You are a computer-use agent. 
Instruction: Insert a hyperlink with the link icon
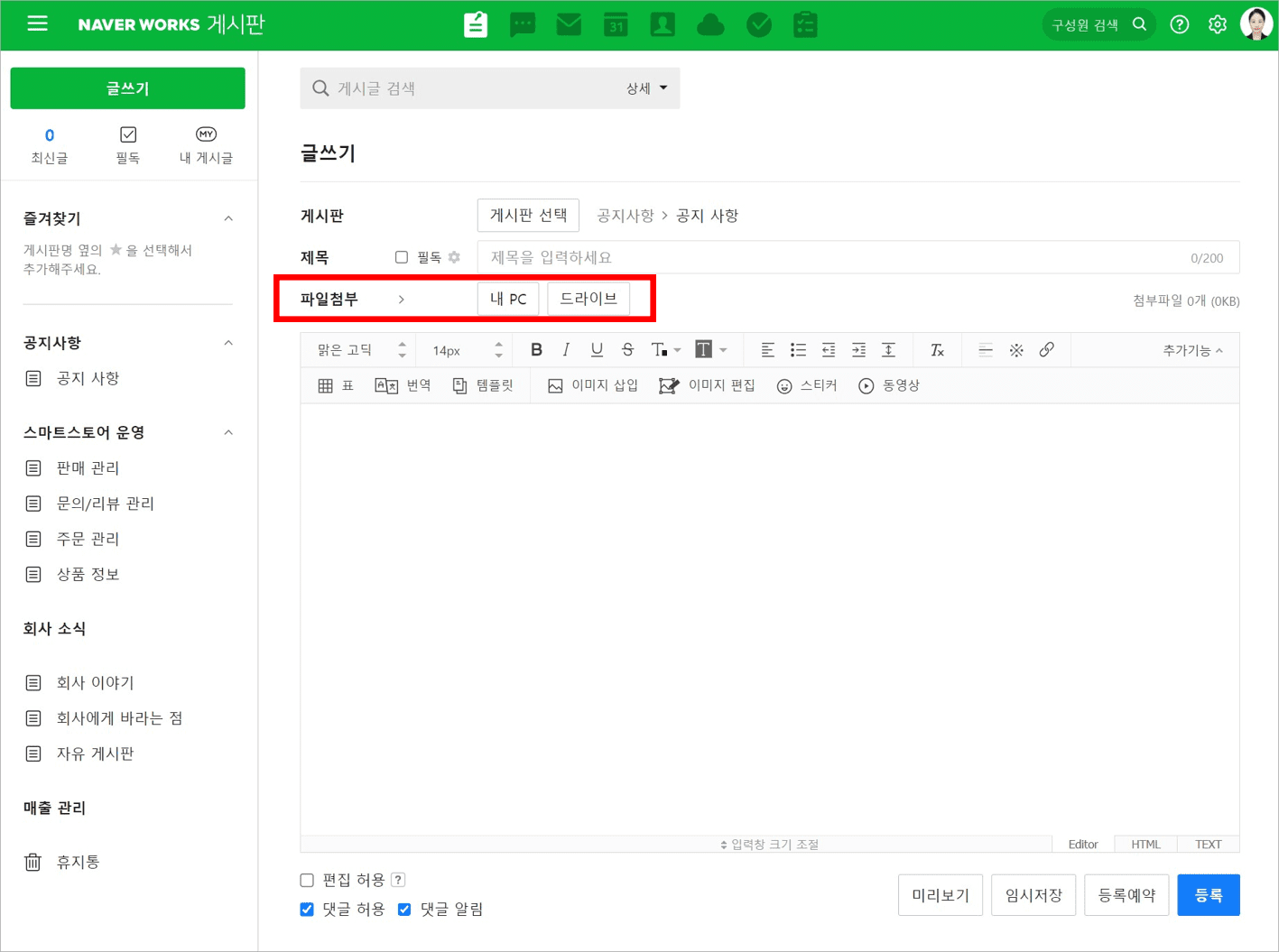point(1046,349)
